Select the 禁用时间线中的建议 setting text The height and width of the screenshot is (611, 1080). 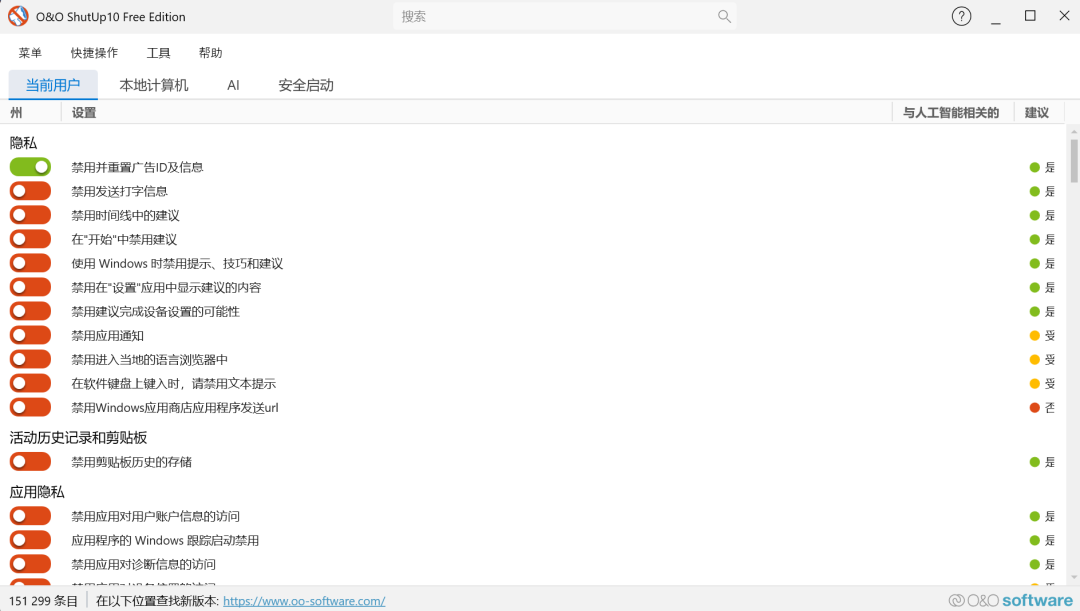pos(125,216)
